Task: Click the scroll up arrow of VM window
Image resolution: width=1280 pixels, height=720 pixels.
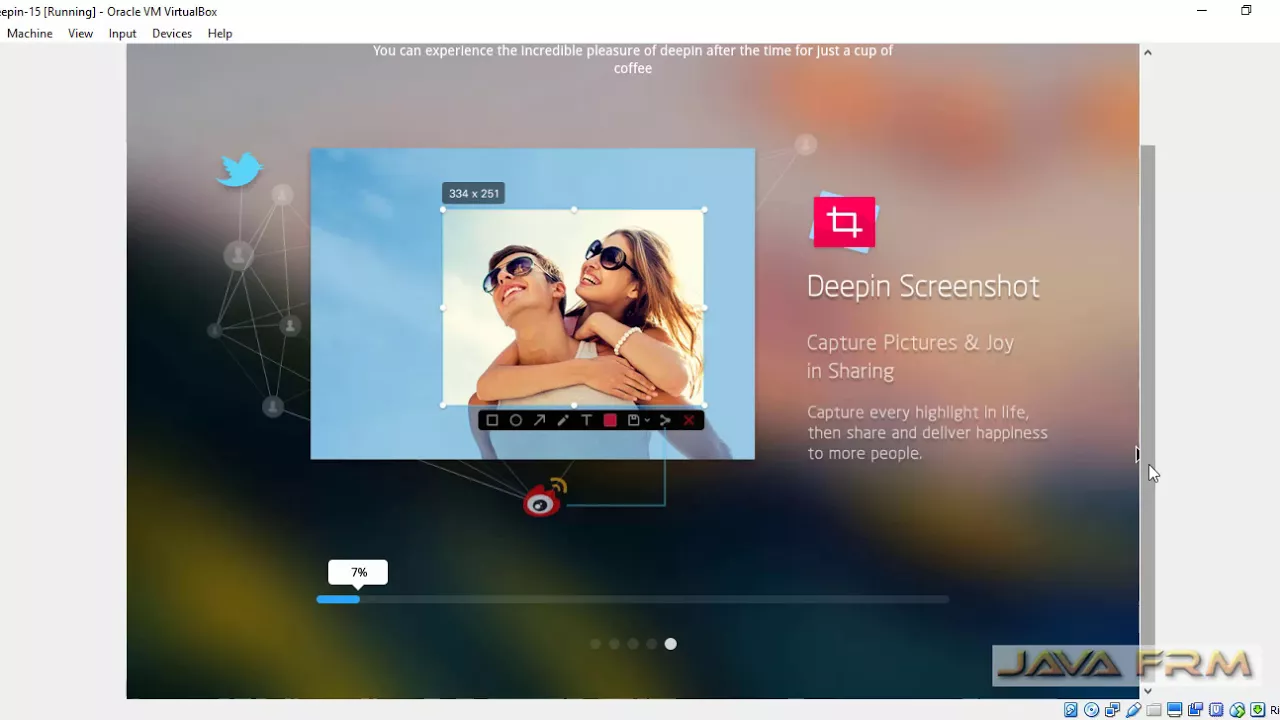Action: tap(1148, 52)
